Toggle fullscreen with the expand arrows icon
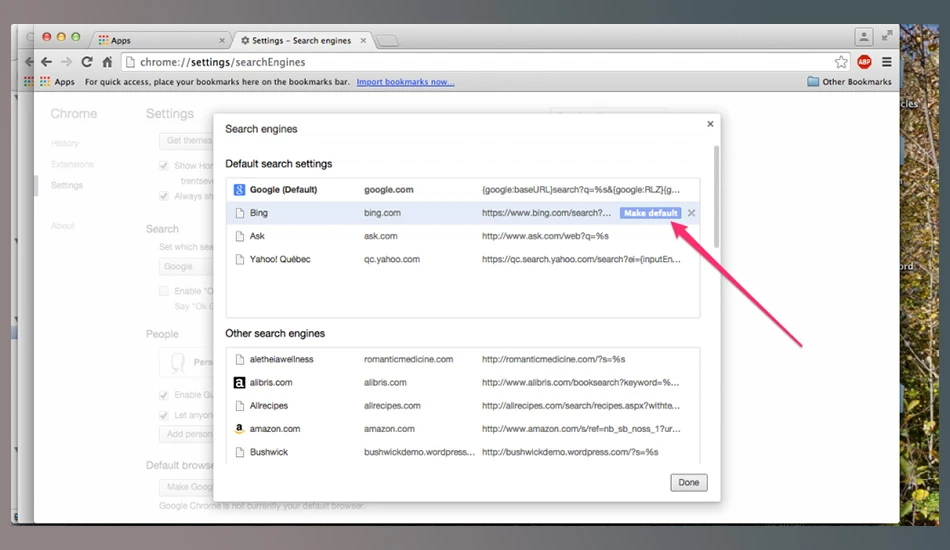Image resolution: width=950 pixels, height=550 pixels. click(887, 36)
